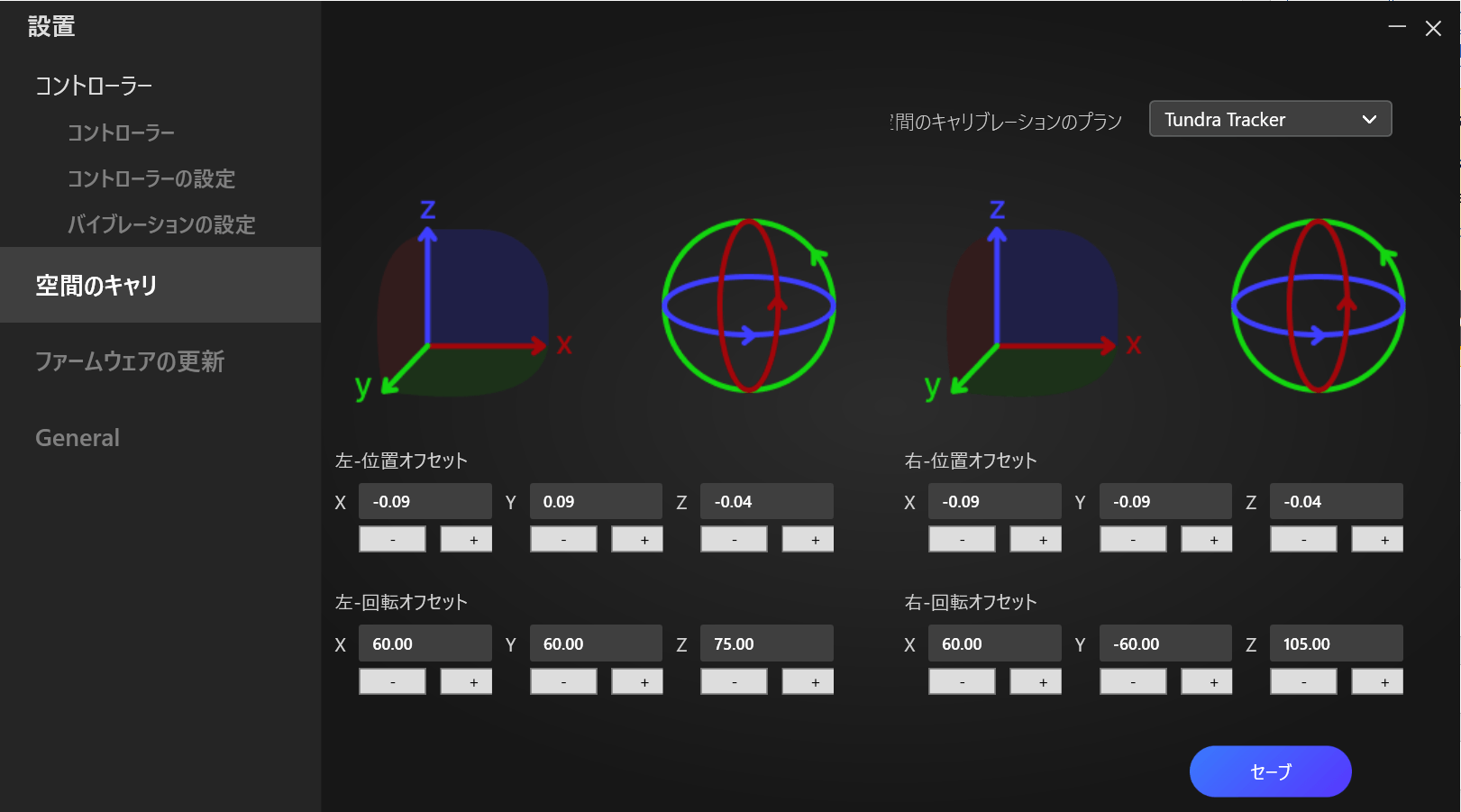Decrease left position offset Y with minus
The width and height of the screenshot is (1461, 812).
pyautogui.click(x=563, y=540)
